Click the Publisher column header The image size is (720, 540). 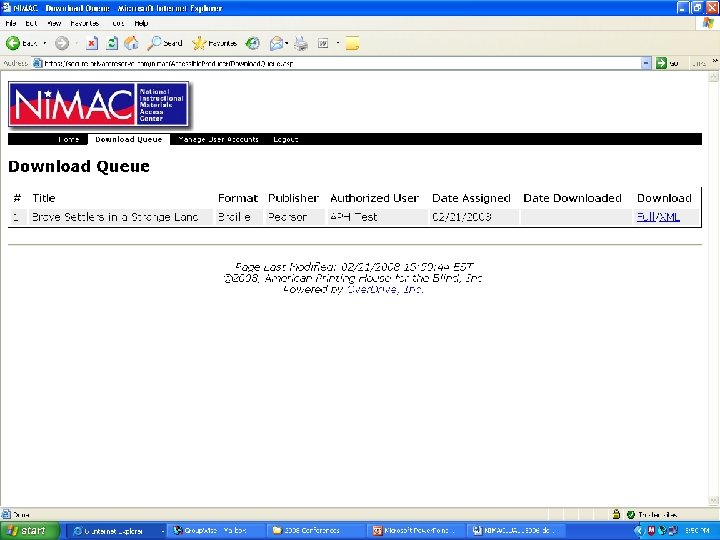tap(293, 198)
